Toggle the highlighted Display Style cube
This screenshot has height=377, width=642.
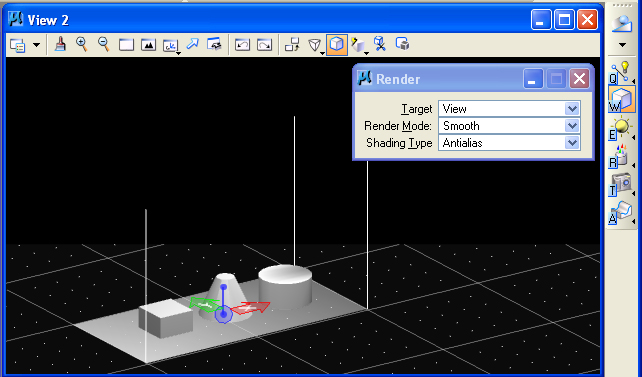337,44
